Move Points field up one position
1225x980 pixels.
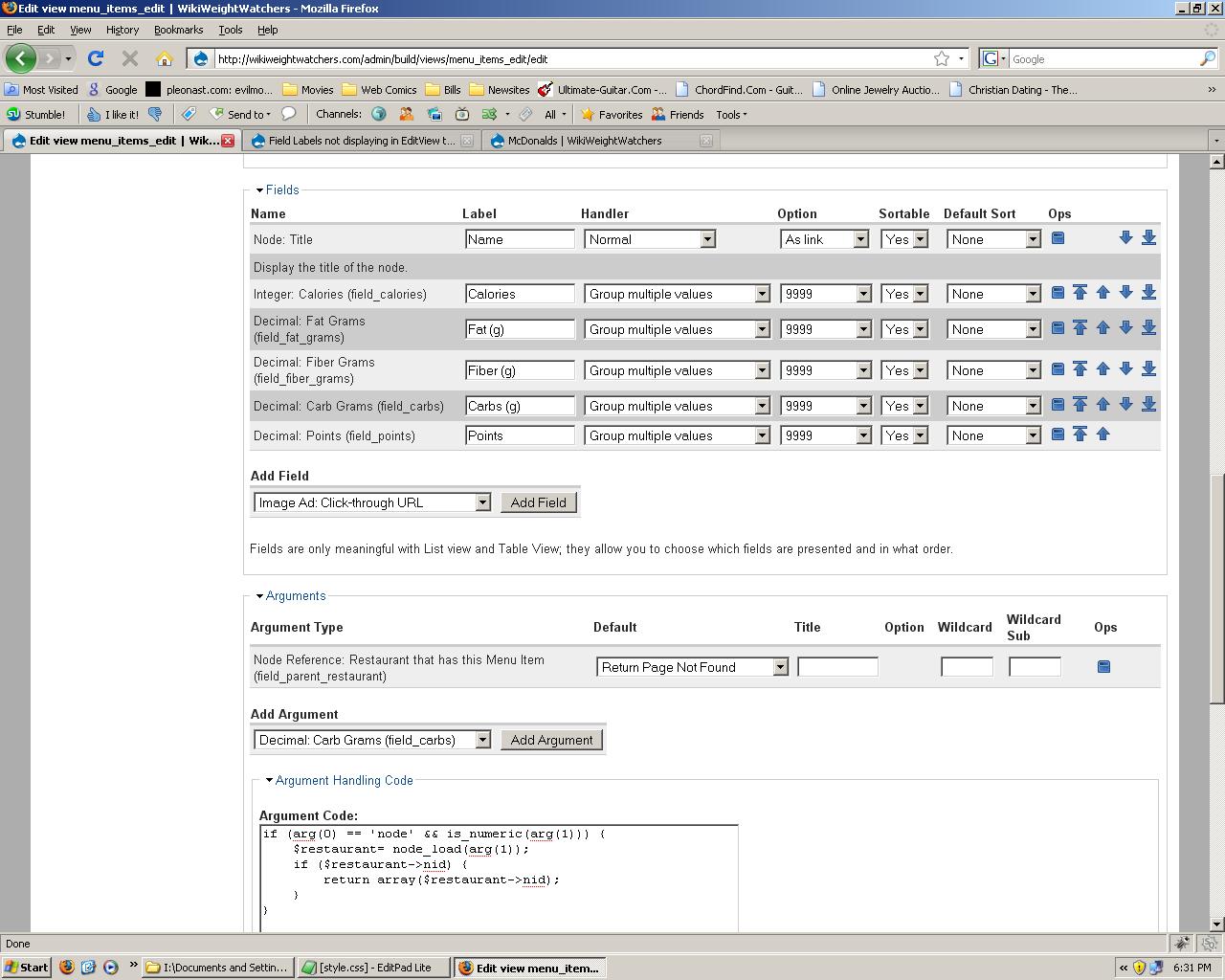point(1103,434)
